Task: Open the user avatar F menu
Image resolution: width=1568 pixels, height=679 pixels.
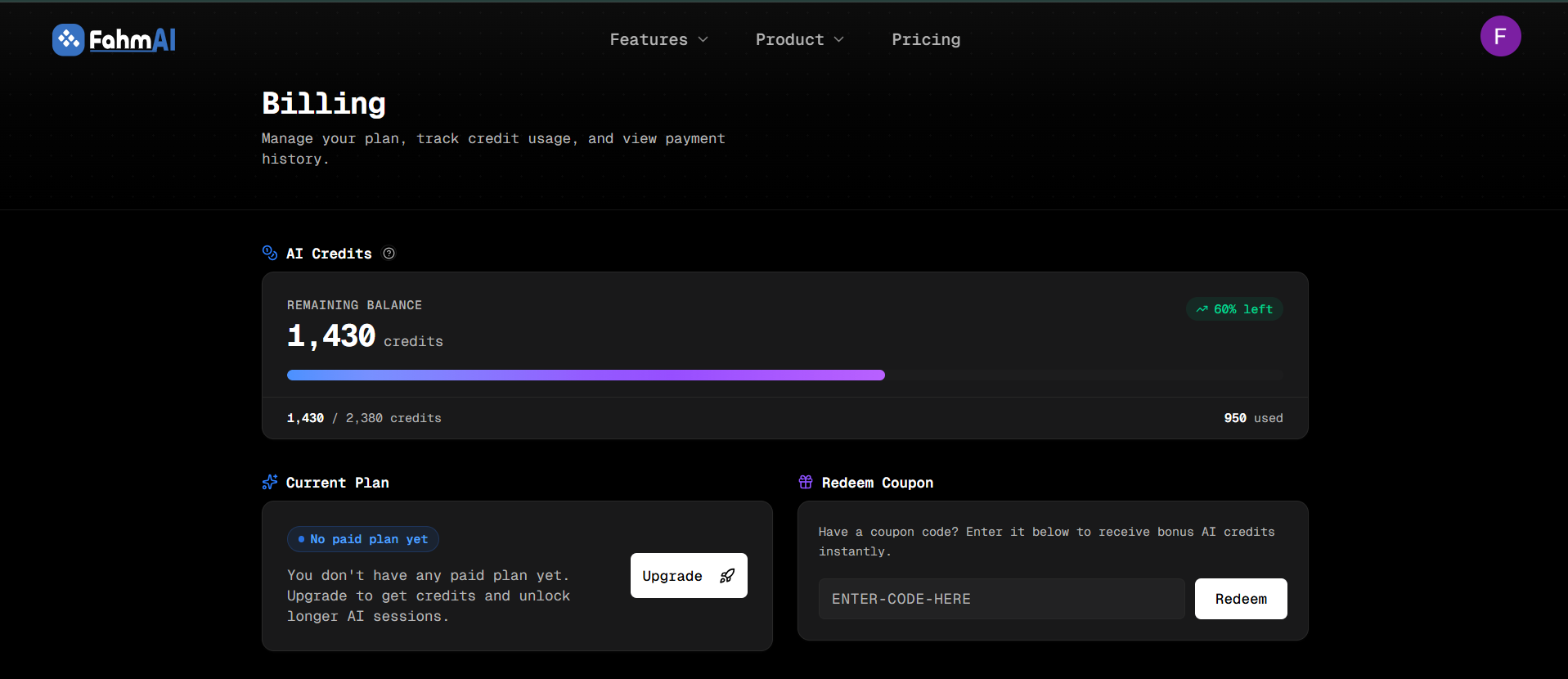Action: [1500, 36]
